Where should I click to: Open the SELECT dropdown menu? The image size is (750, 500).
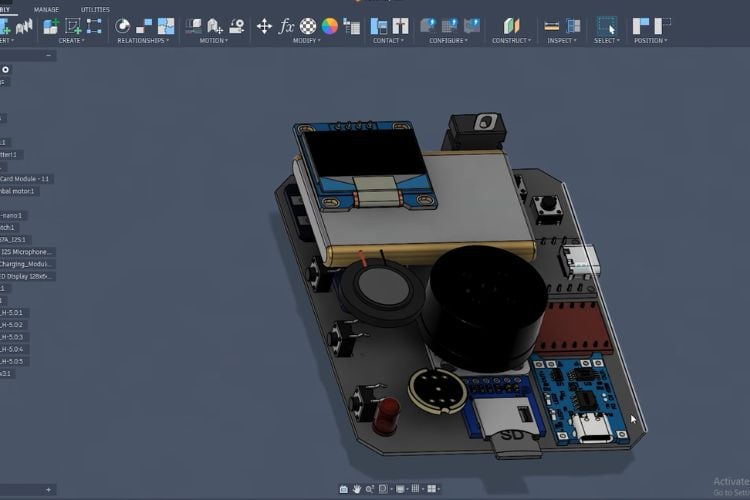pos(607,41)
